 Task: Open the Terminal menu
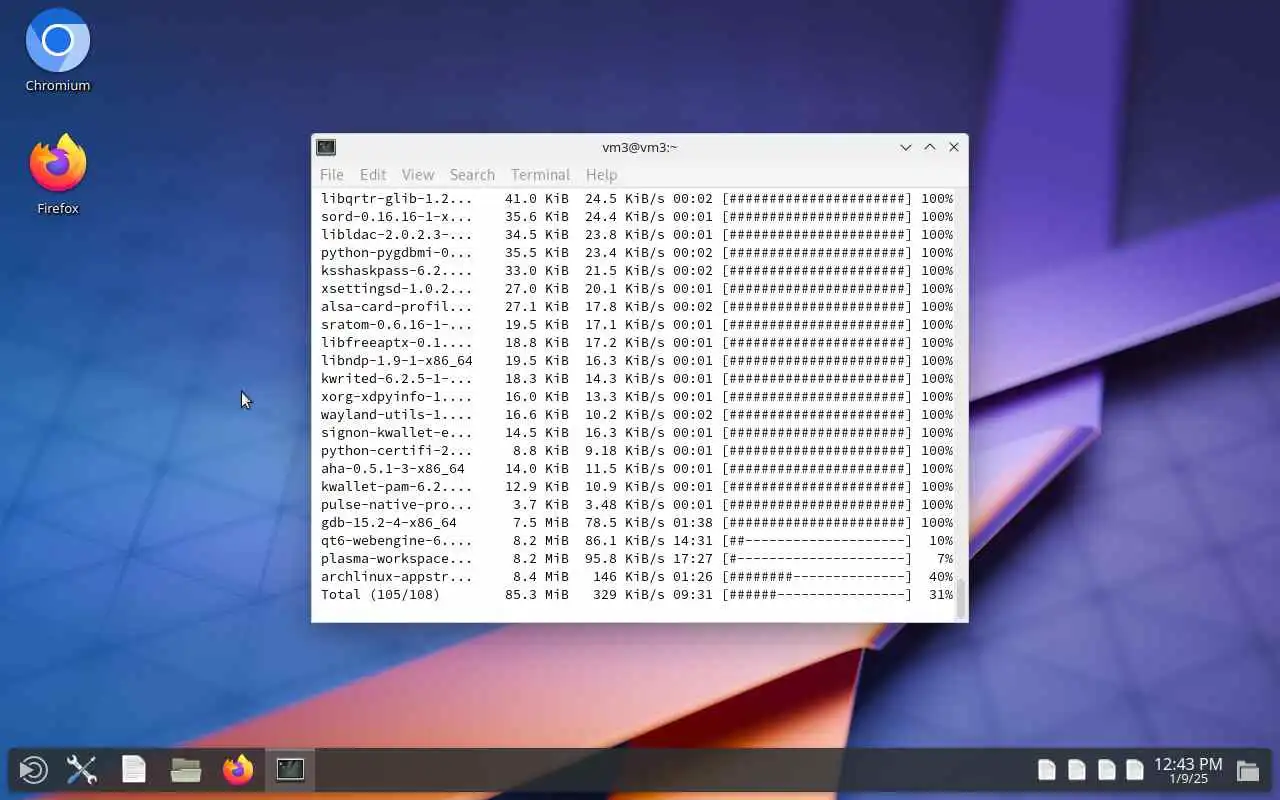click(540, 174)
